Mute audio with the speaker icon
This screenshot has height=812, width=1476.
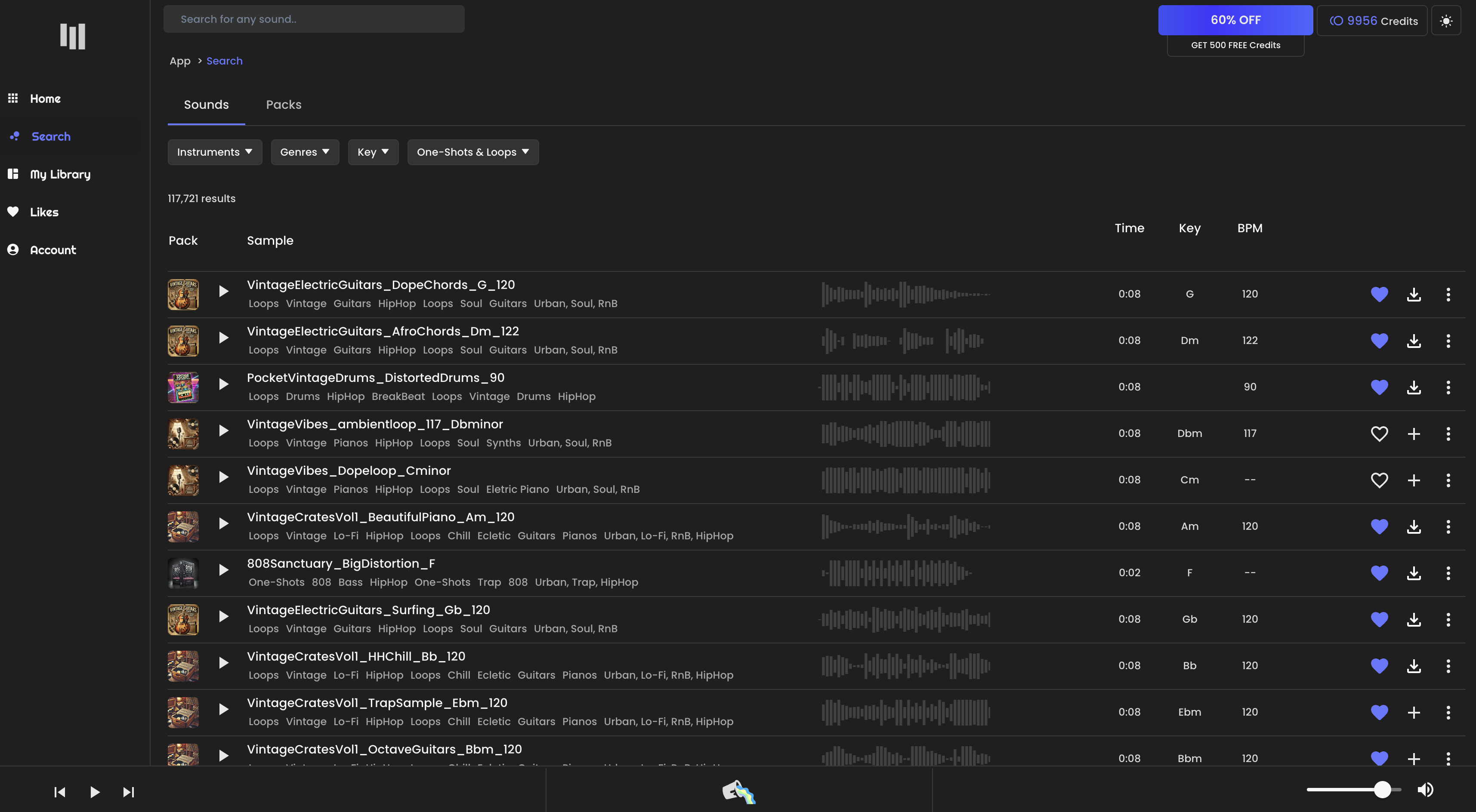pos(1425,790)
